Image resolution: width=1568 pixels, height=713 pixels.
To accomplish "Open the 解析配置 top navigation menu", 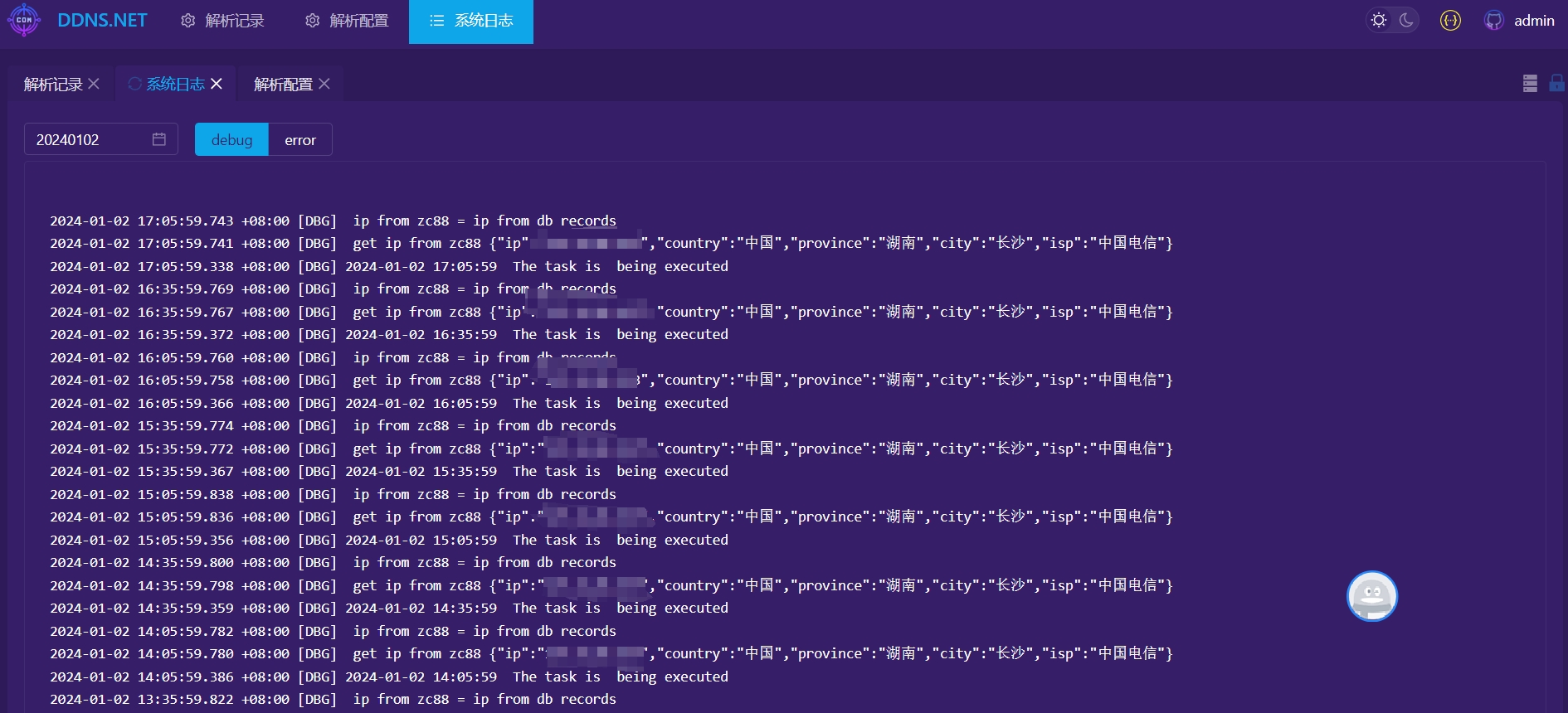I will (x=347, y=21).
